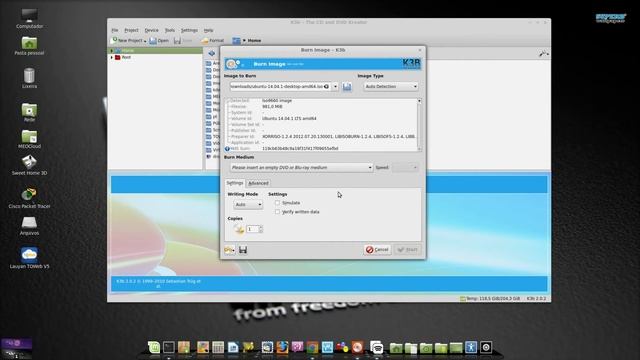Click the image info list scrollbar
This screenshot has width=640, height=360.
(x=419, y=124)
